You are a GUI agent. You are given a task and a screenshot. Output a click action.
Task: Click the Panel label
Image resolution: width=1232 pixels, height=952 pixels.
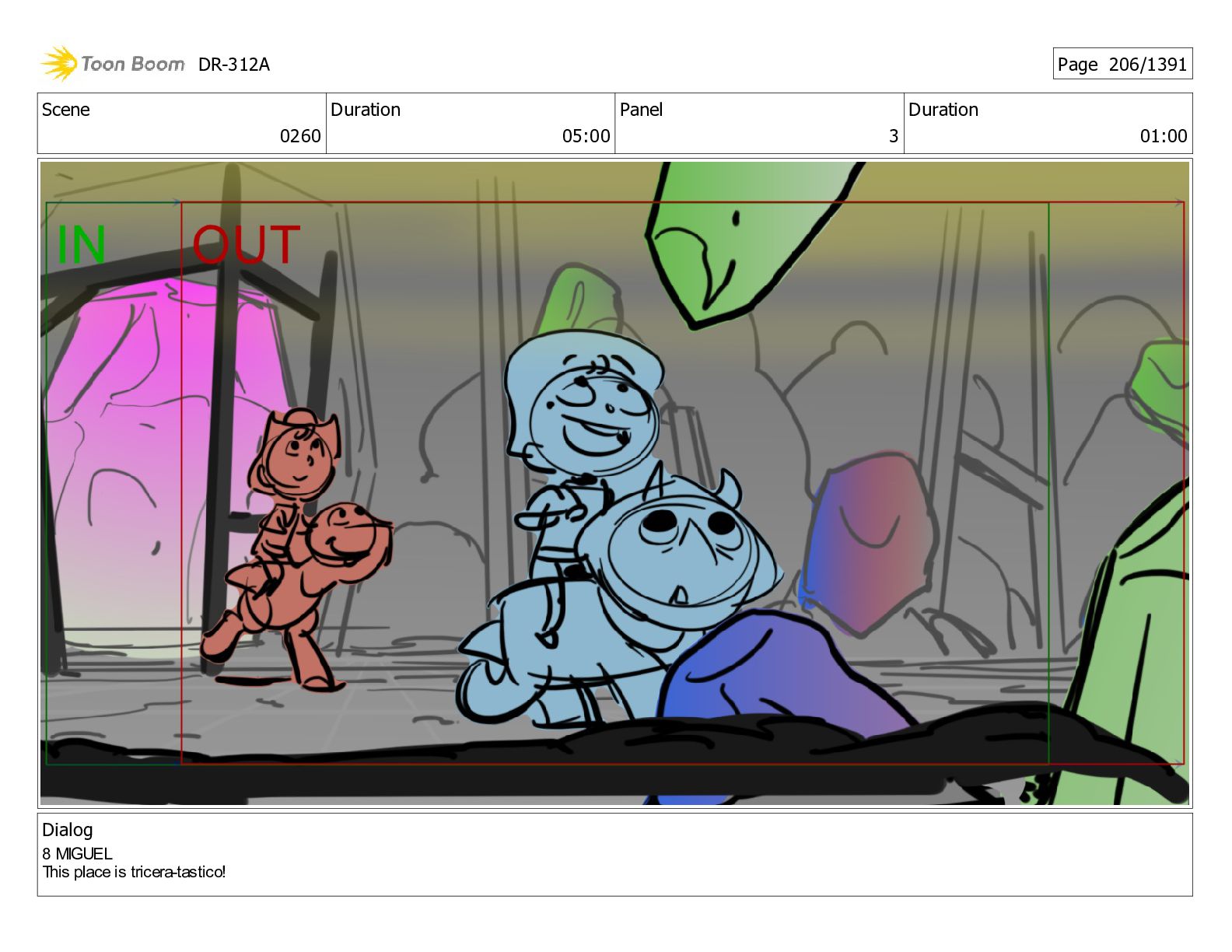641,110
